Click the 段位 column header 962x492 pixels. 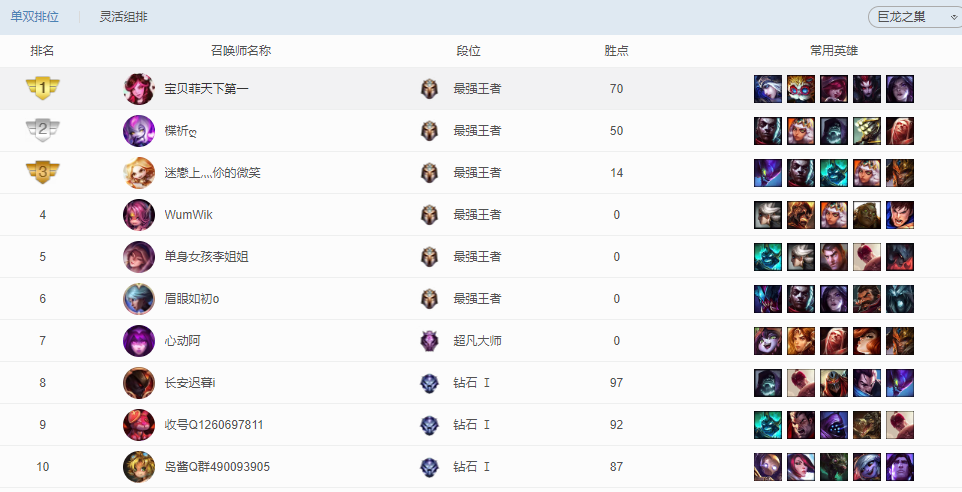[x=468, y=51]
